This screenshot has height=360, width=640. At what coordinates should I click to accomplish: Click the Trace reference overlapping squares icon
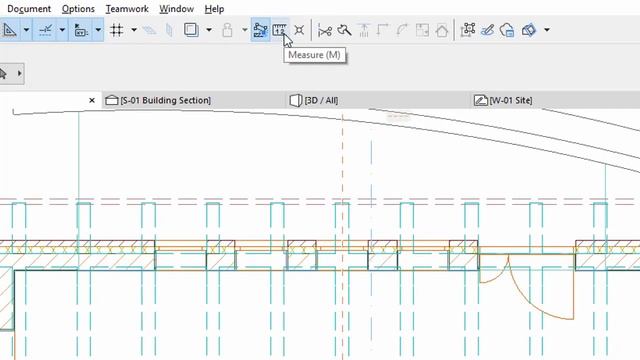tap(191, 30)
